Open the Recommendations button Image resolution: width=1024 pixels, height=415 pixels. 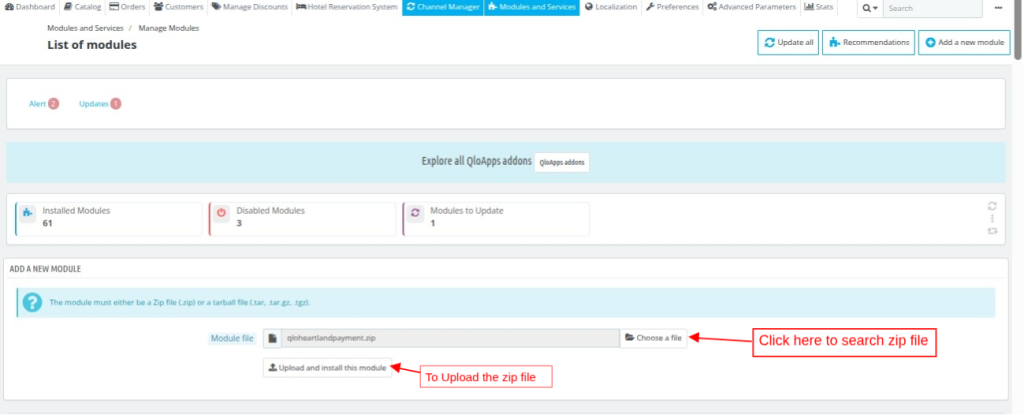(x=868, y=42)
